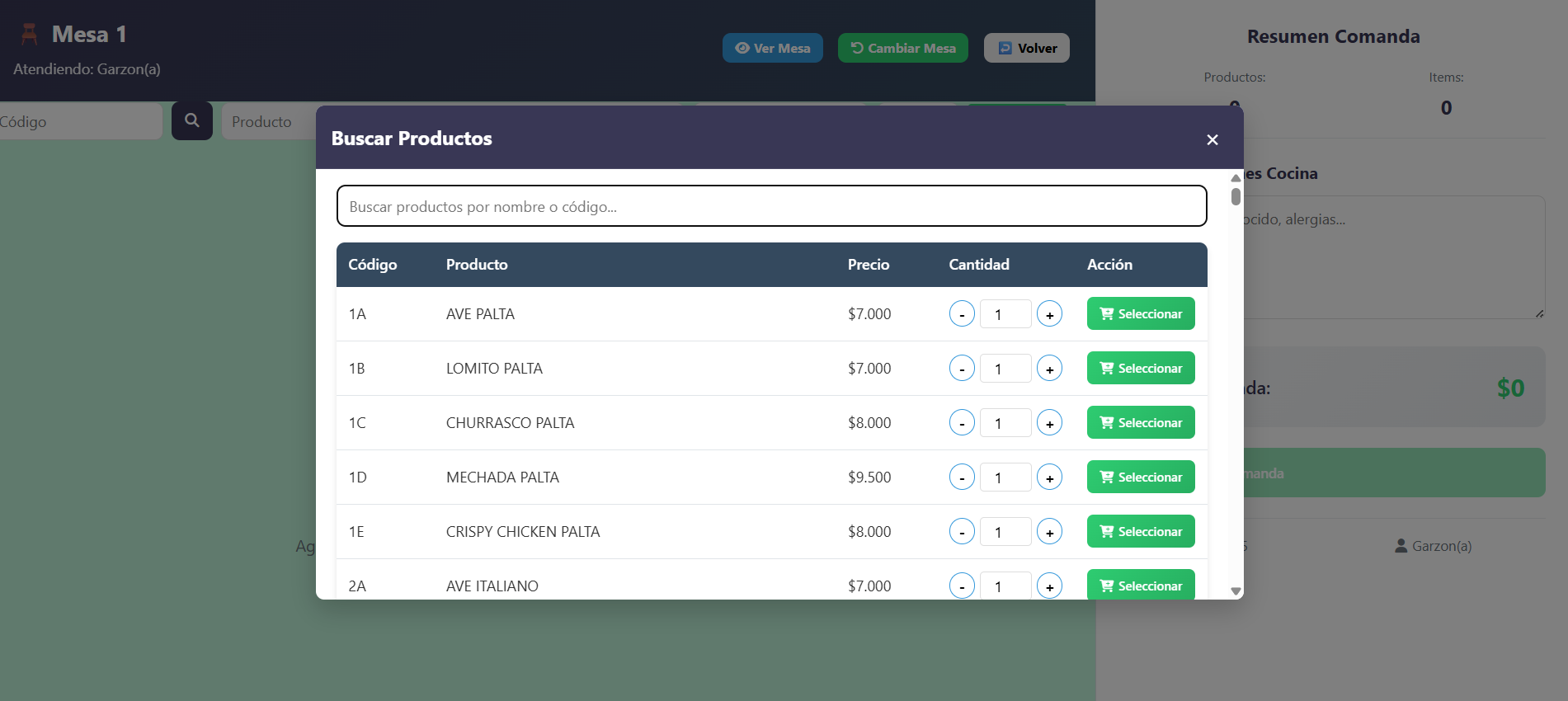Screen dimensions: 1568x701
Task: Increase CRISPY CHICKEN PALTA quantity
Action: point(1049,532)
